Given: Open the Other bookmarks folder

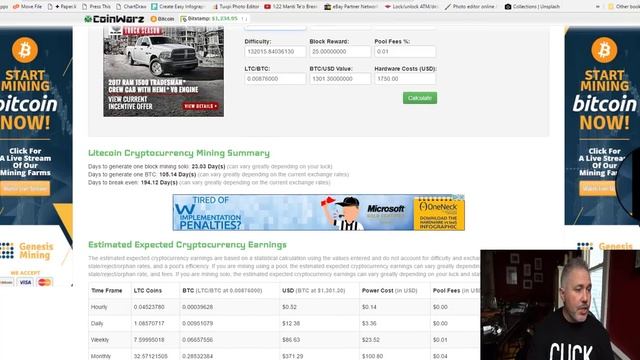Looking at the screenshot, I should [x=624, y=7].
